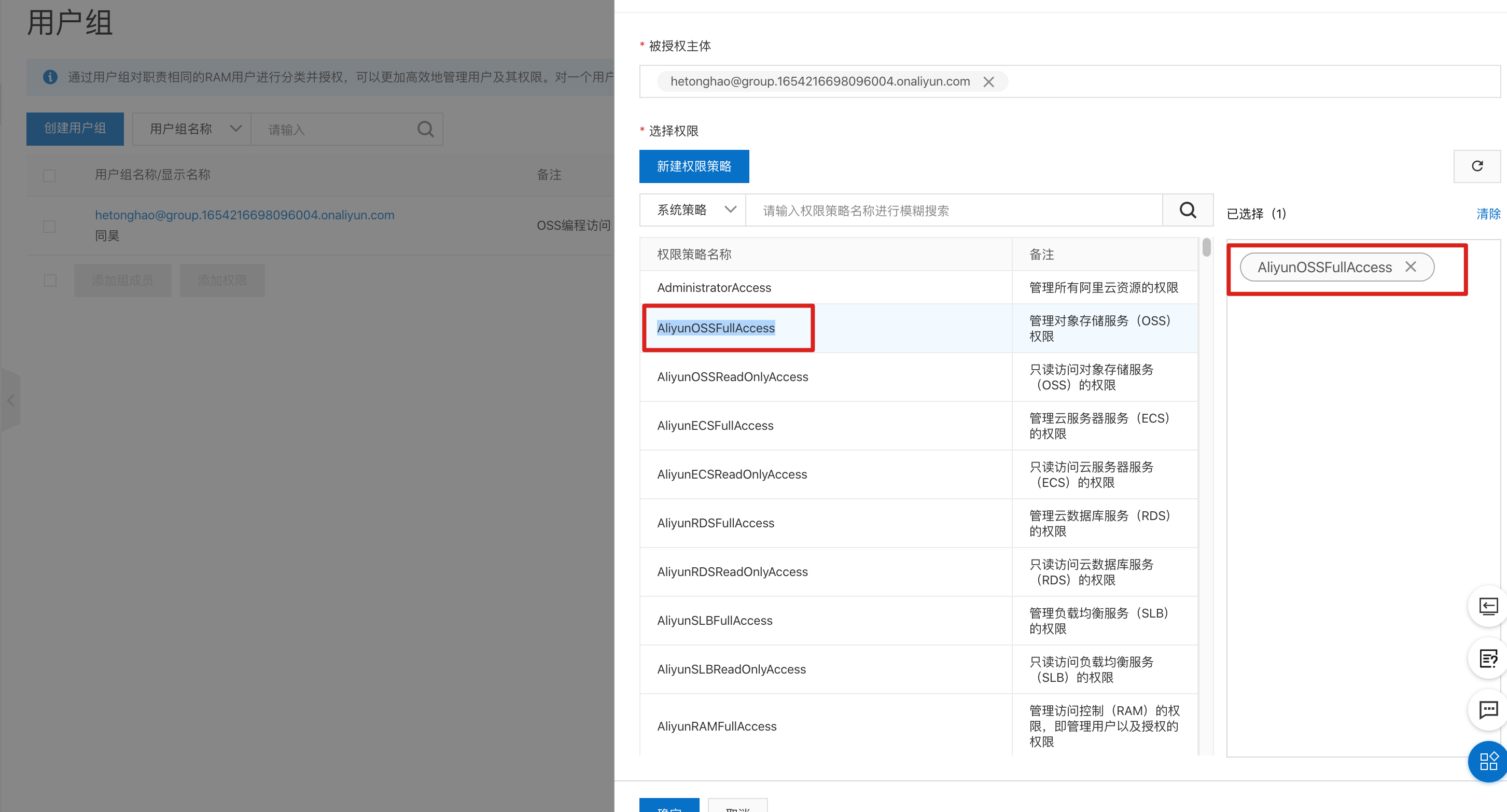
Task: Open the floating panel collapse icon
Action: [x=1488, y=606]
